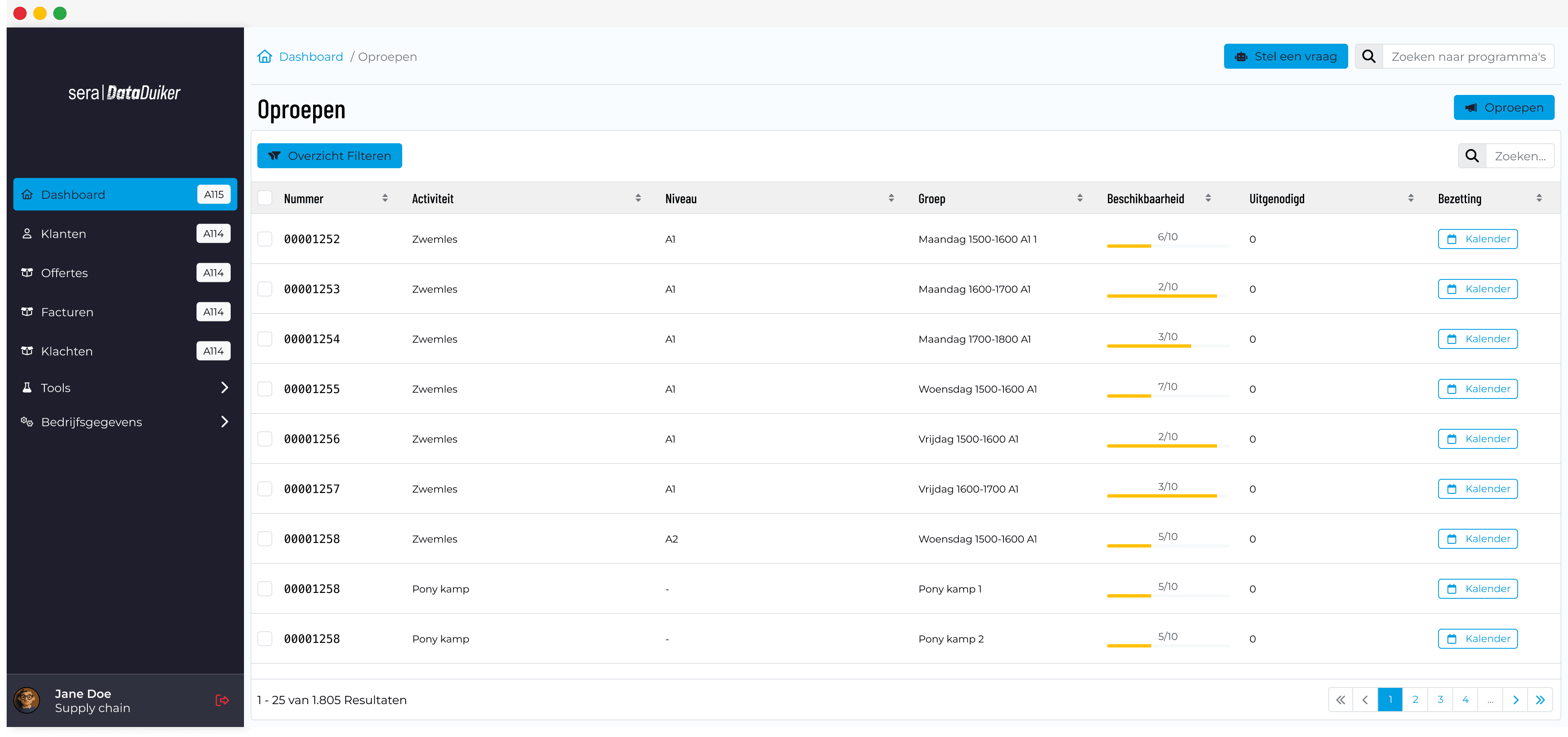Click the magnifier icon next to Zoeken field
This screenshot has height=737, width=1568.
(x=1472, y=156)
